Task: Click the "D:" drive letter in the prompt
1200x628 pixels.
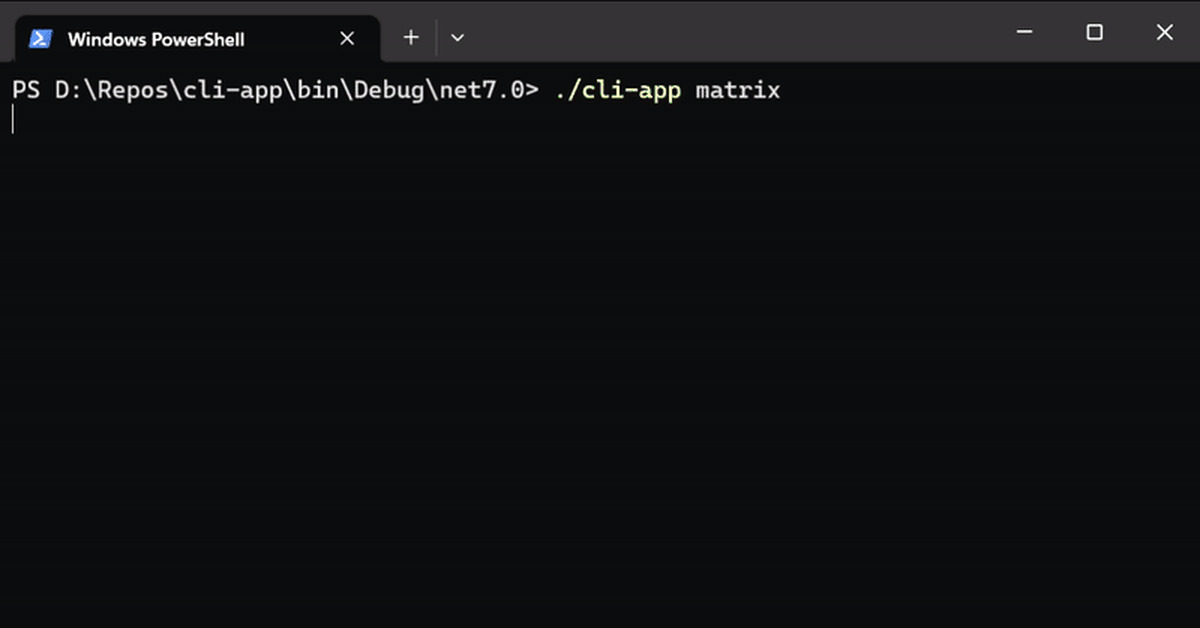Action: (x=68, y=90)
